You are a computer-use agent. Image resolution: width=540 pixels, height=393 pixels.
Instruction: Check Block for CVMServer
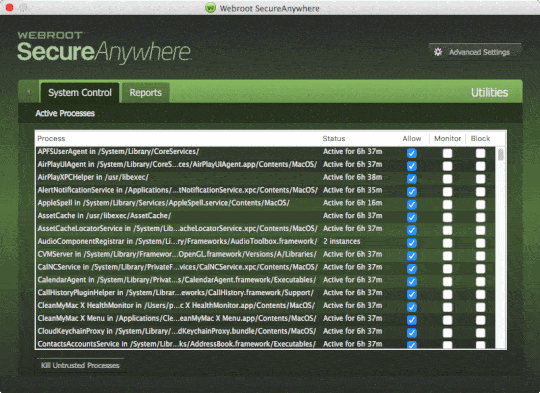[x=480, y=256]
